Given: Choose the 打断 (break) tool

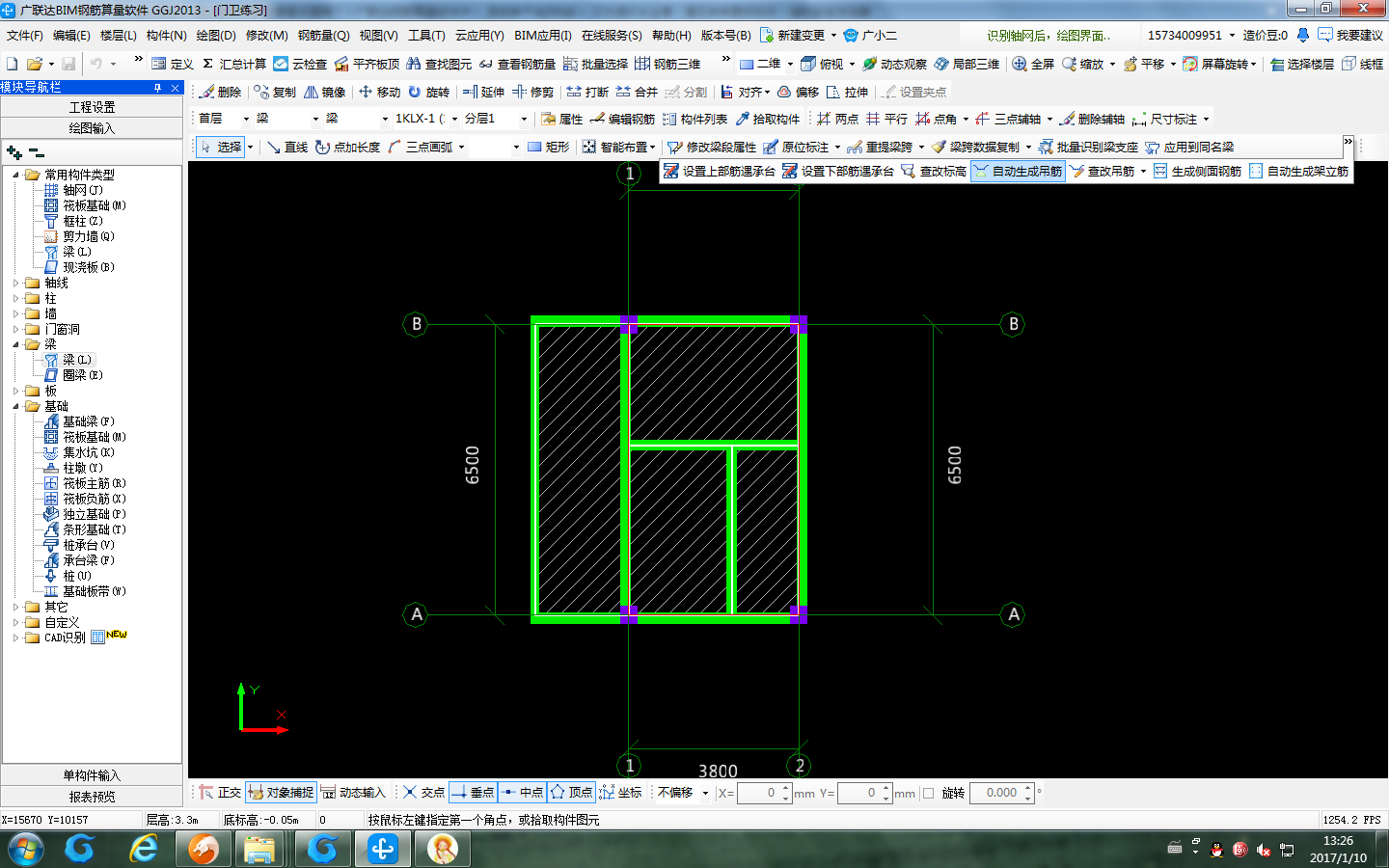Looking at the screenshot, I should tap(587, 92).
